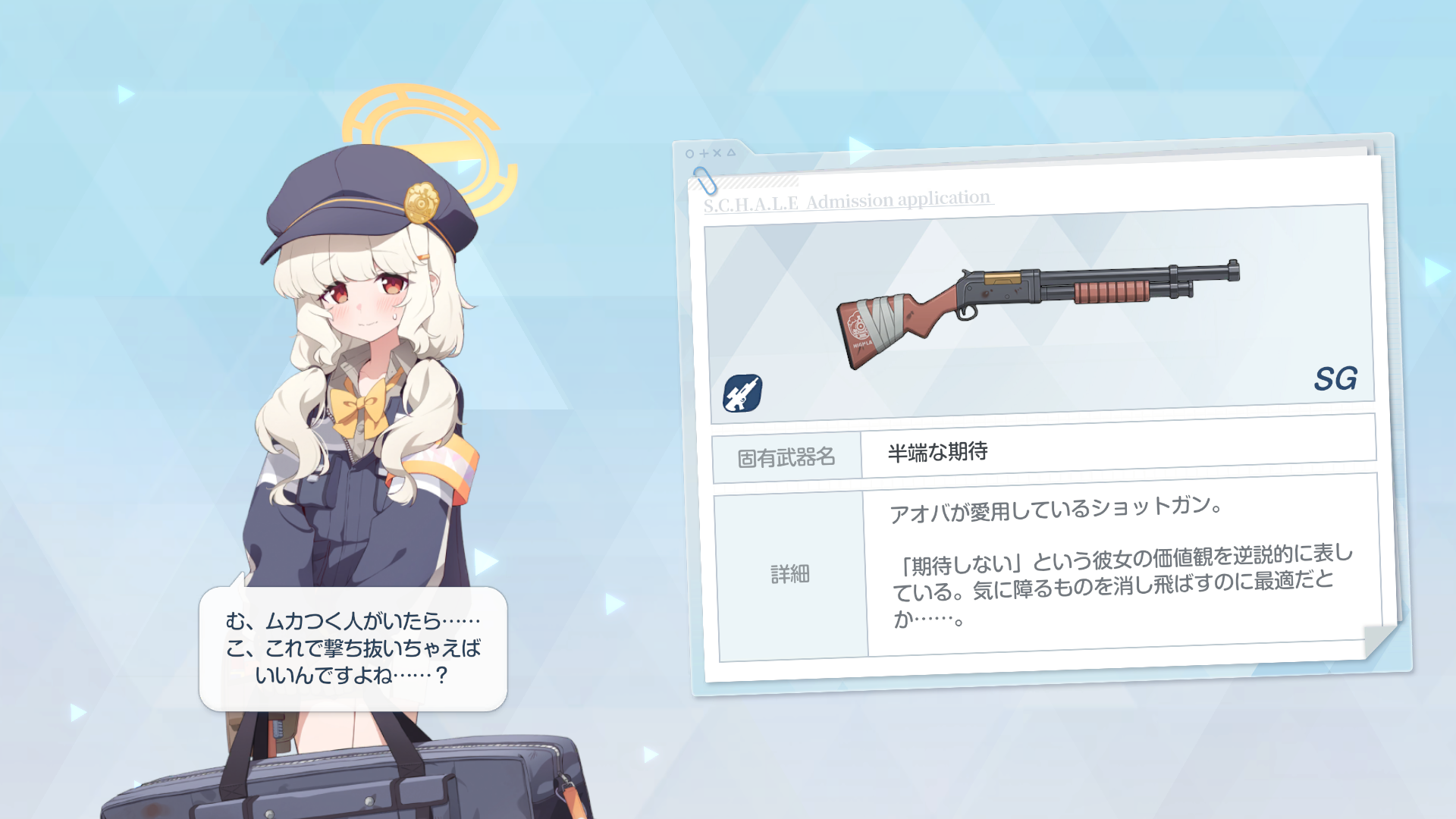Screen dimensions: 1456x819
Task: Click the shotgun weapon image
Action: tap(1037, 312)
